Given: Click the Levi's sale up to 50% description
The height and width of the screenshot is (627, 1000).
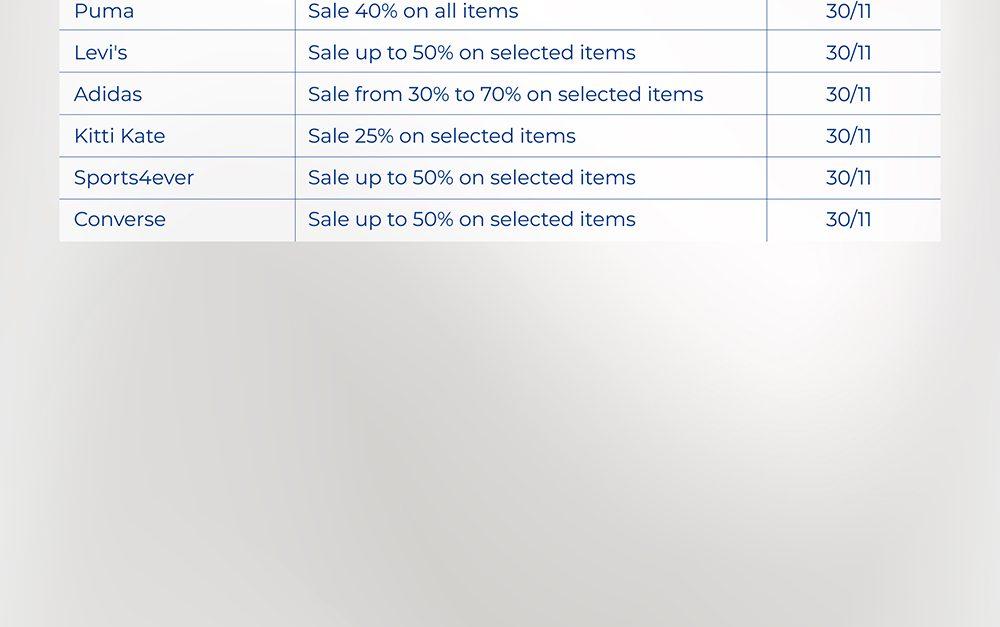Looking at the screenshot, I should tap(471, 53).
